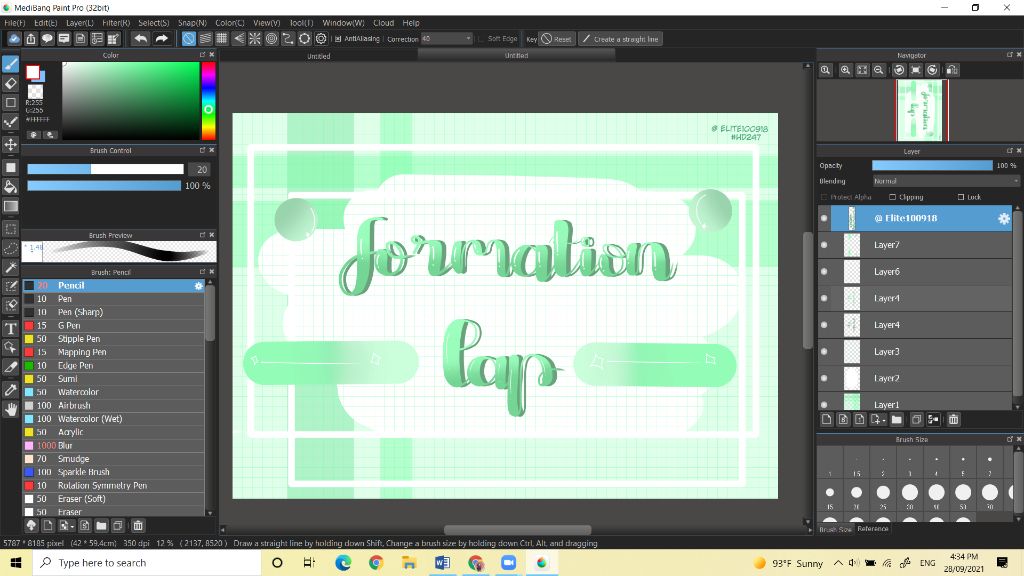Open settings gear on Elite100918 layer

1004,218
